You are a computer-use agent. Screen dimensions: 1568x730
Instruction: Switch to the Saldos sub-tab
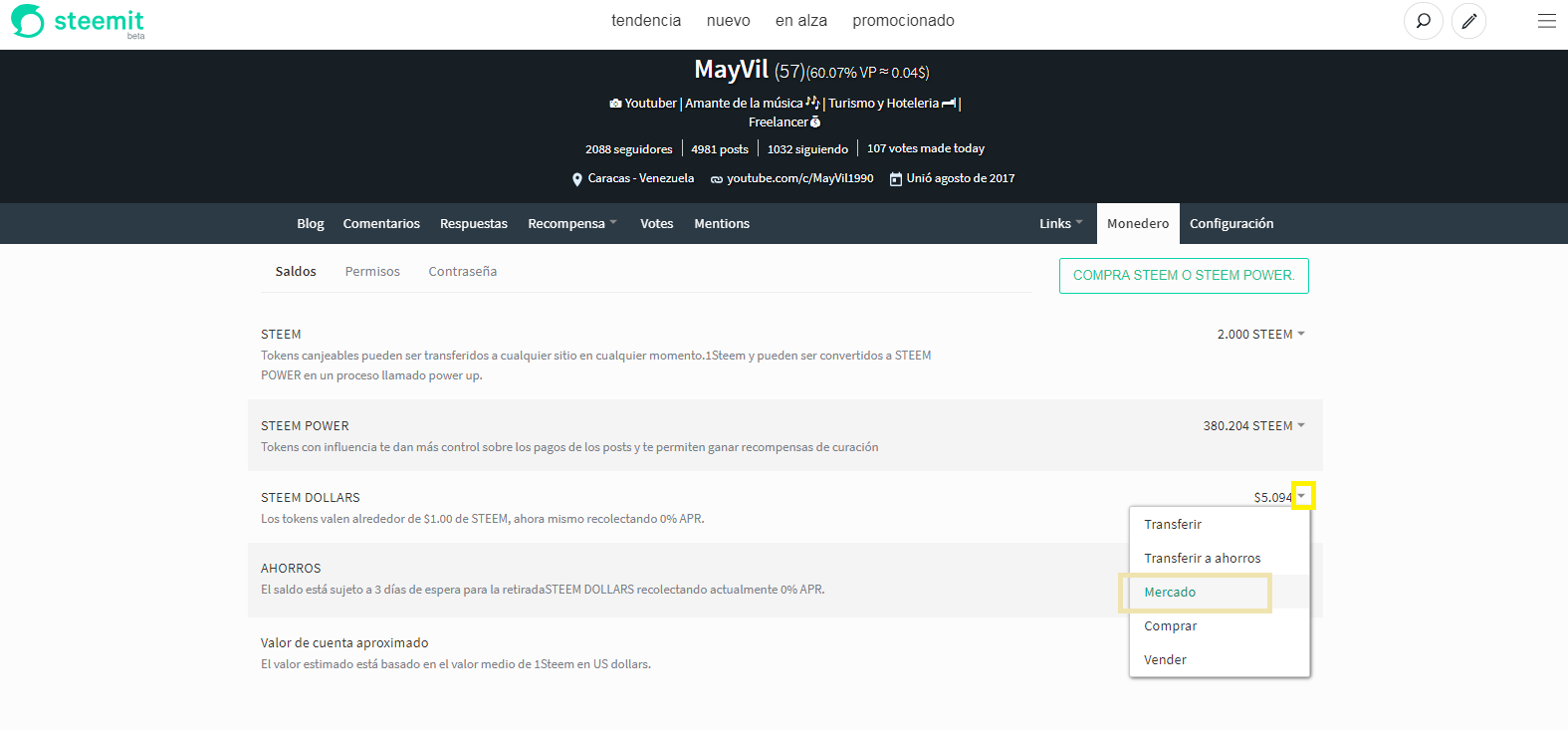click(296, 272)
